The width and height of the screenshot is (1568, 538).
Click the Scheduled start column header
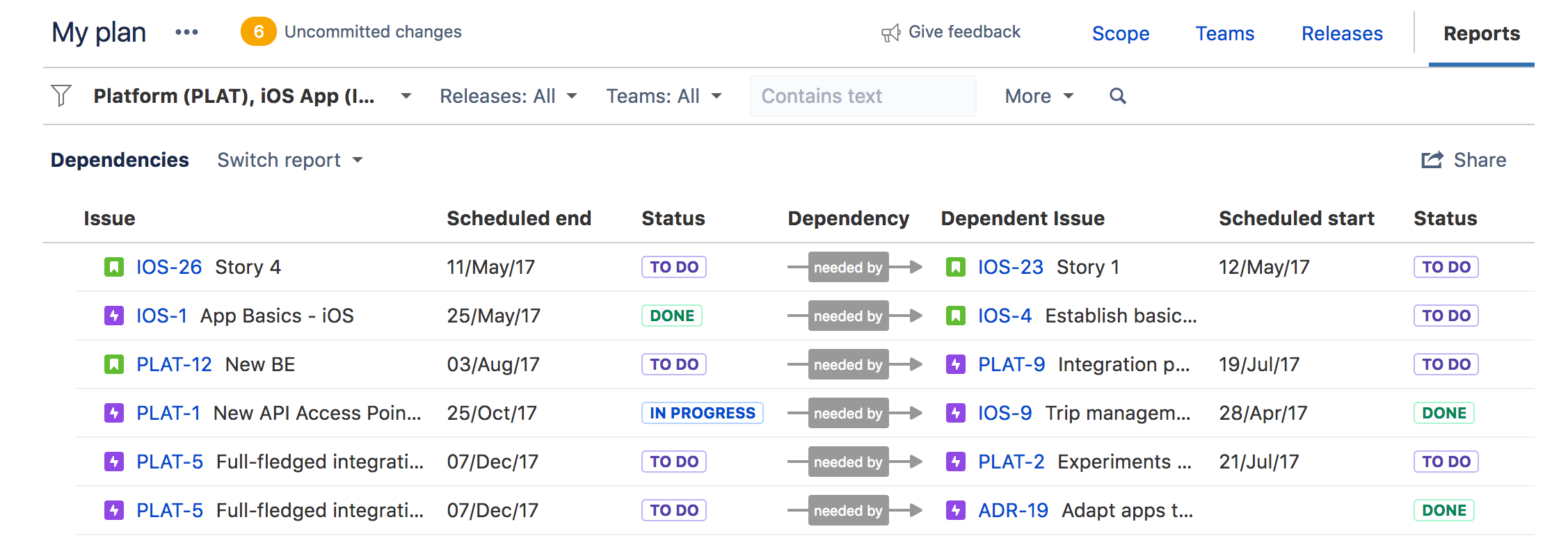1297,218
